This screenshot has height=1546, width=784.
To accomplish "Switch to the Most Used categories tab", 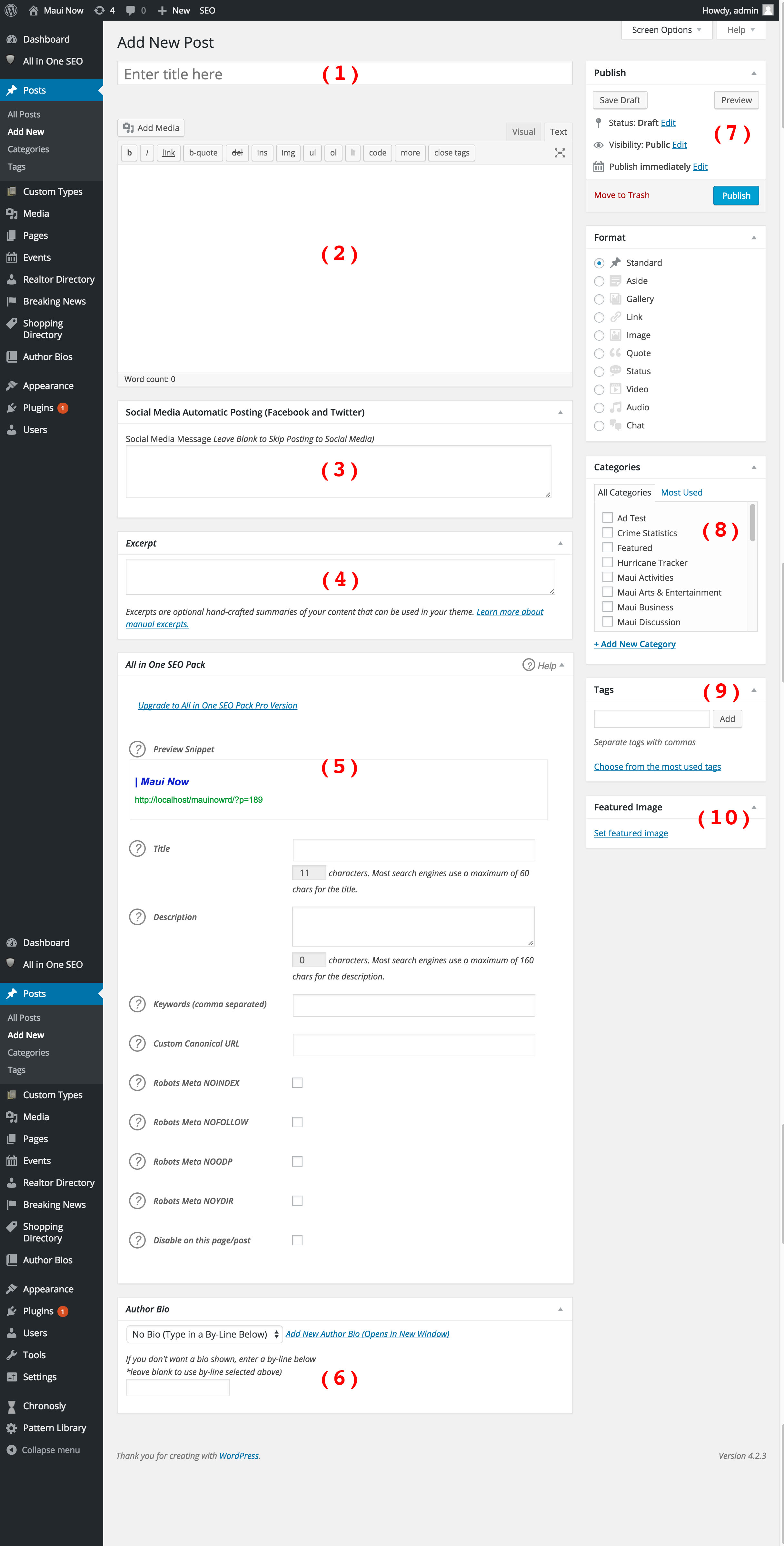I will click(681, 492).
